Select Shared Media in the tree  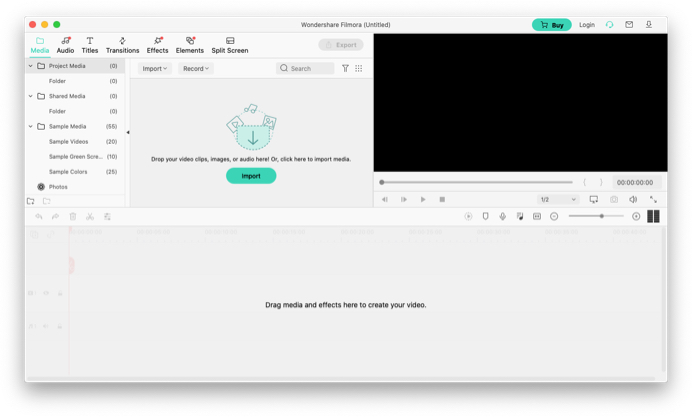[x=75, y=96]
